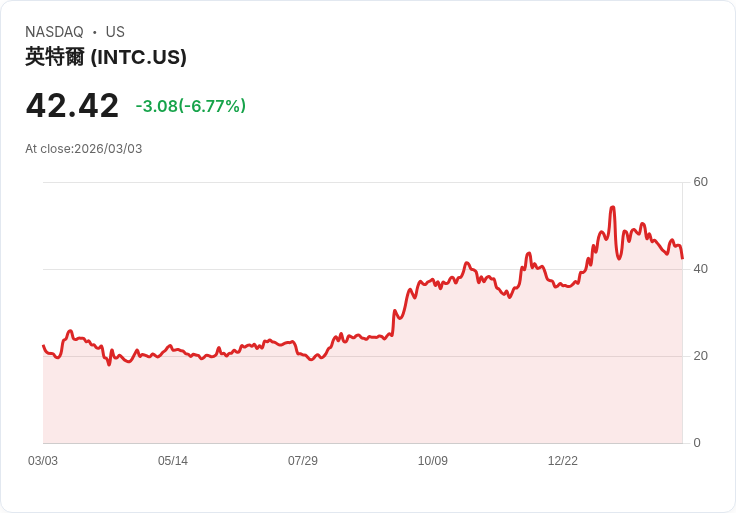Select the latest point at line's right end
The height and width of the screenshot is (513, 736).
pyautogui.click(x=682, y=258)
